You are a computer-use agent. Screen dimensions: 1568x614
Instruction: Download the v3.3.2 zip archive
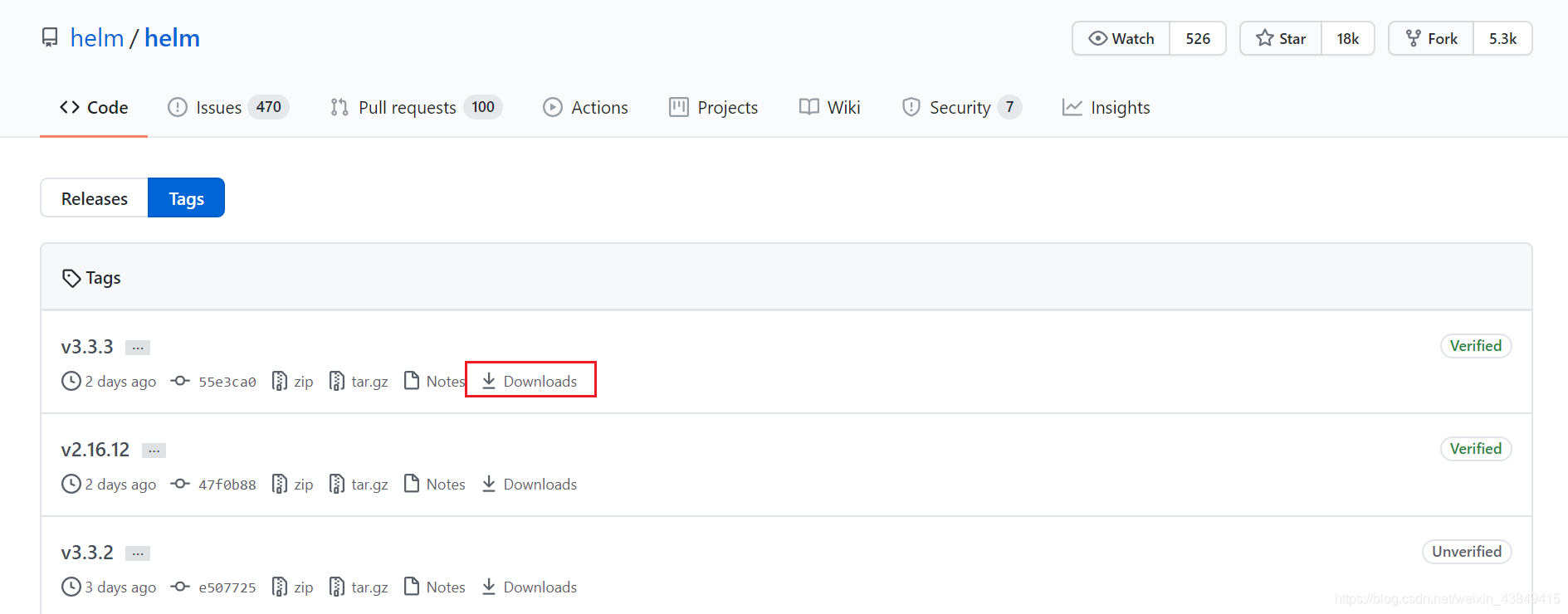[293, 587]
